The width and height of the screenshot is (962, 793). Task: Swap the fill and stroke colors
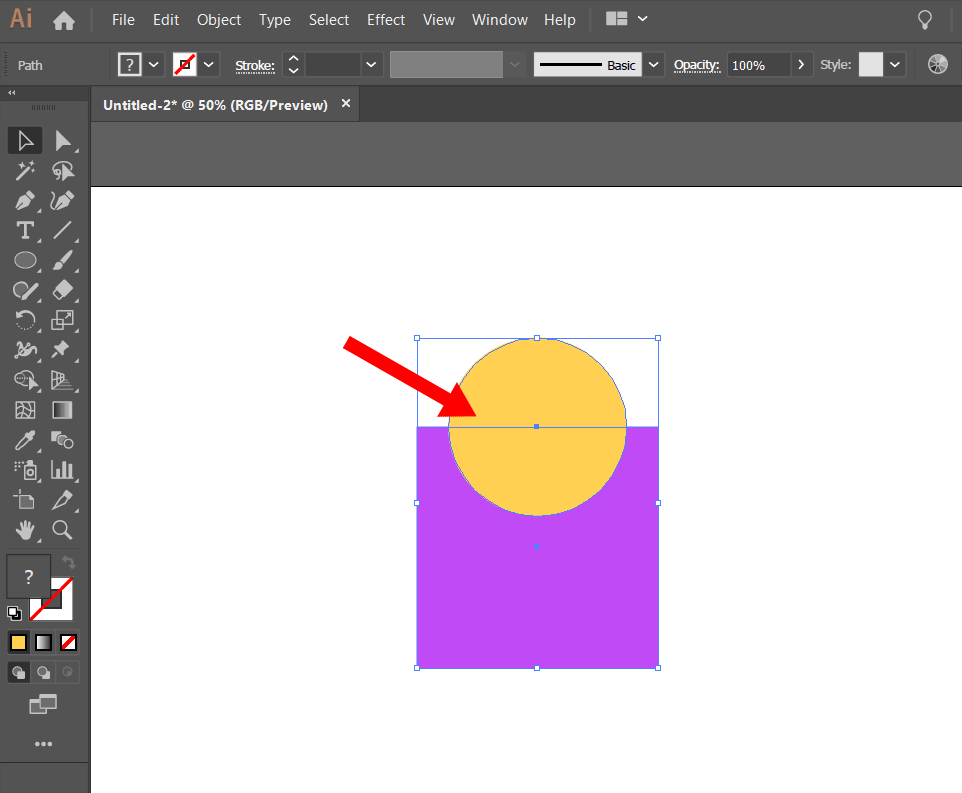click(x=68, y=562)
